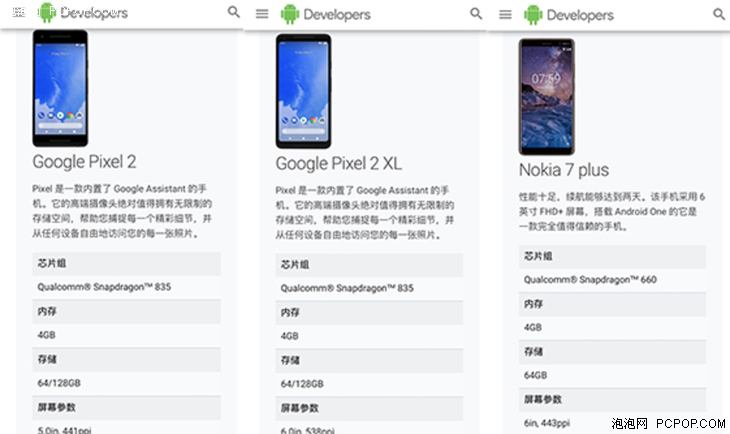The width and height of the screenshot is (730, 434).
Task: Click the 'Google Pixel 2 XL' heading
Action: coord(338,163)
